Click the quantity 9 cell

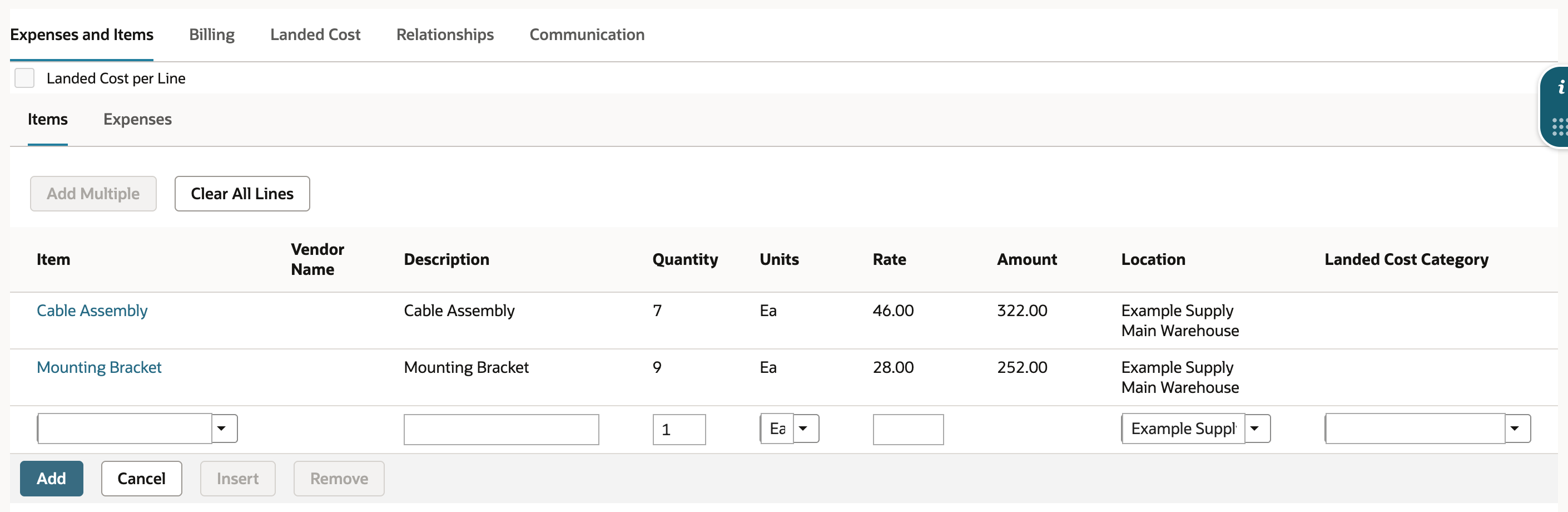pos(657,367)
